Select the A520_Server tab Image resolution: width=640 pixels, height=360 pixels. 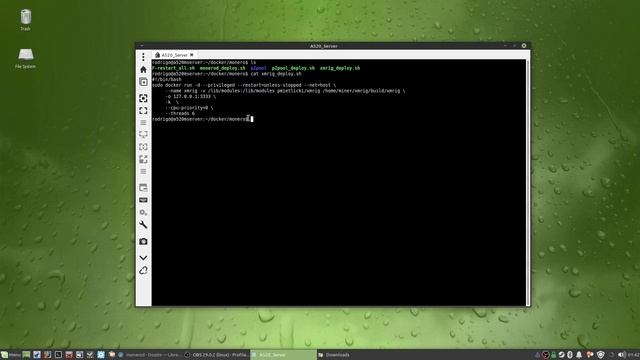pyautogui.click(x=175, y=55)
